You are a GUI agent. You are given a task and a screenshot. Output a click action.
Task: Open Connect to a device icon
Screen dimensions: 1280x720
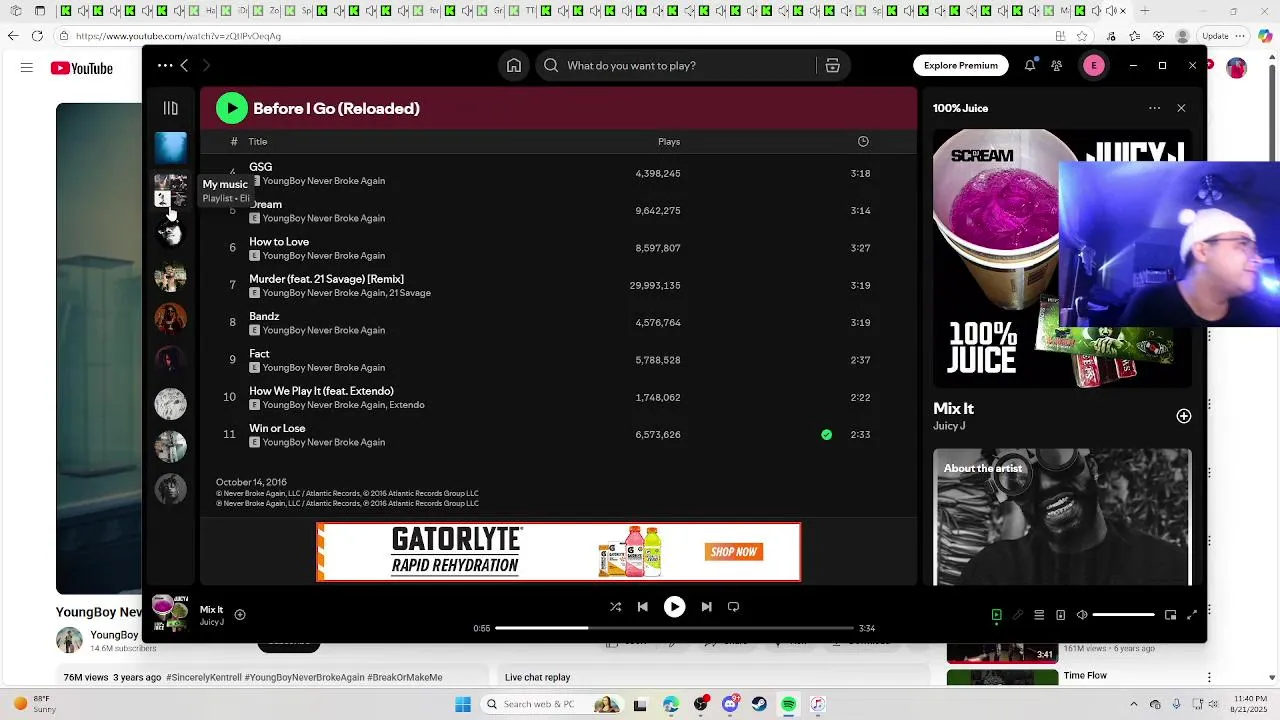[x=1061, y=615]
